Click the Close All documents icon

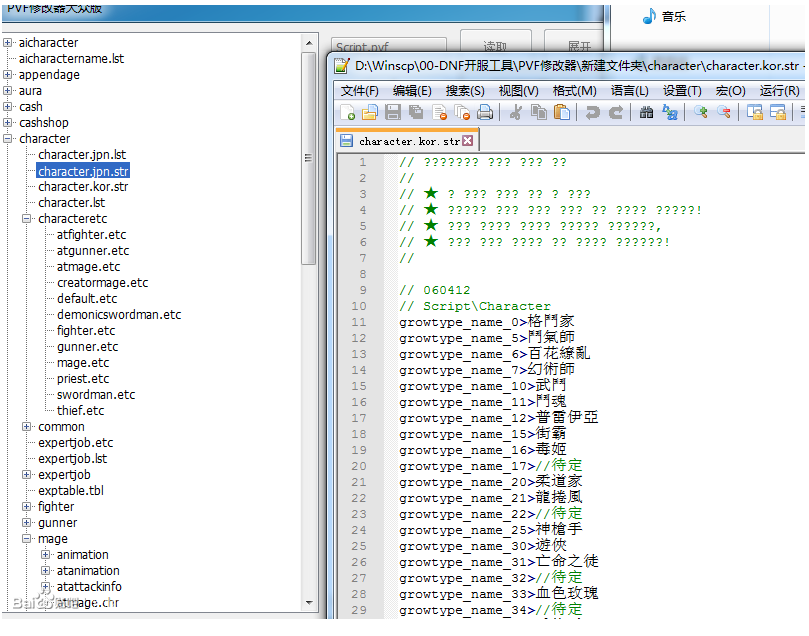462,112
